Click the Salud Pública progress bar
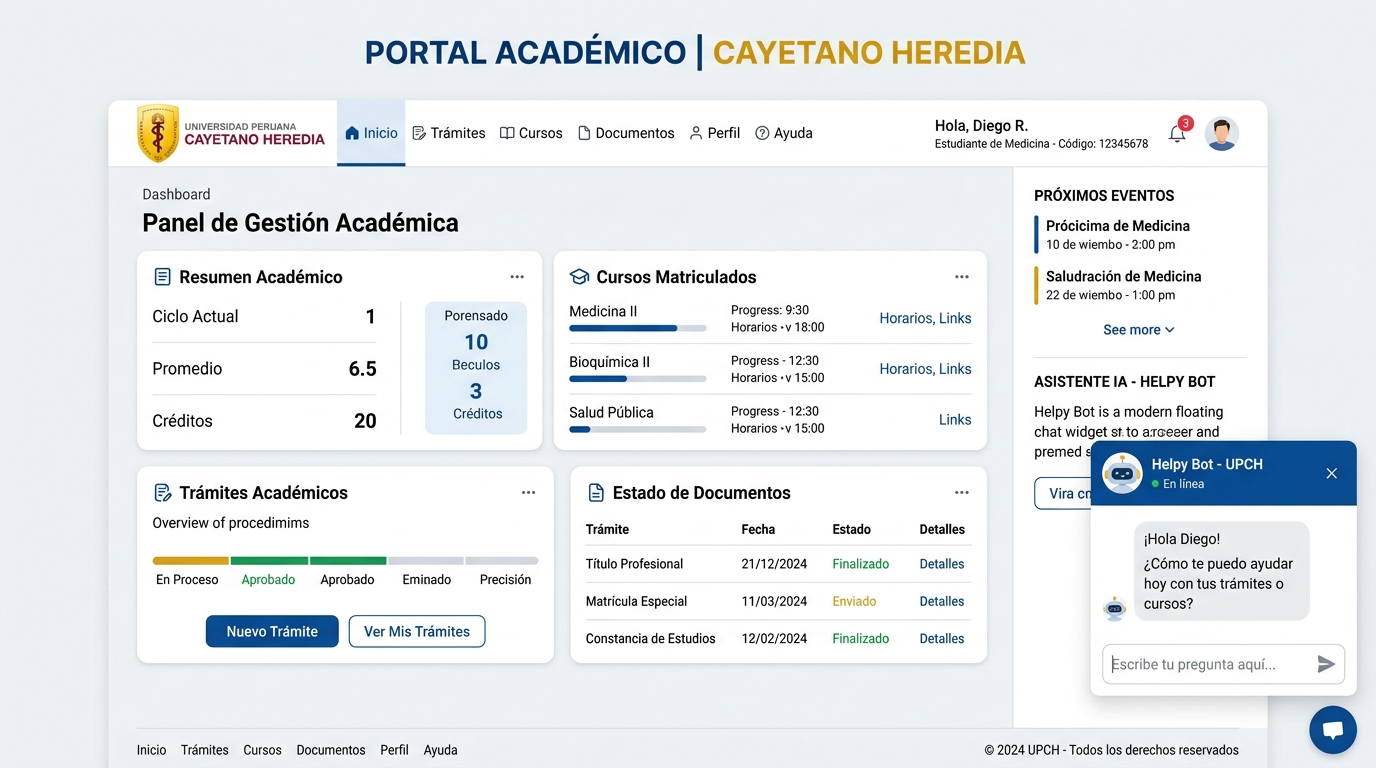 tap(638, 429)
